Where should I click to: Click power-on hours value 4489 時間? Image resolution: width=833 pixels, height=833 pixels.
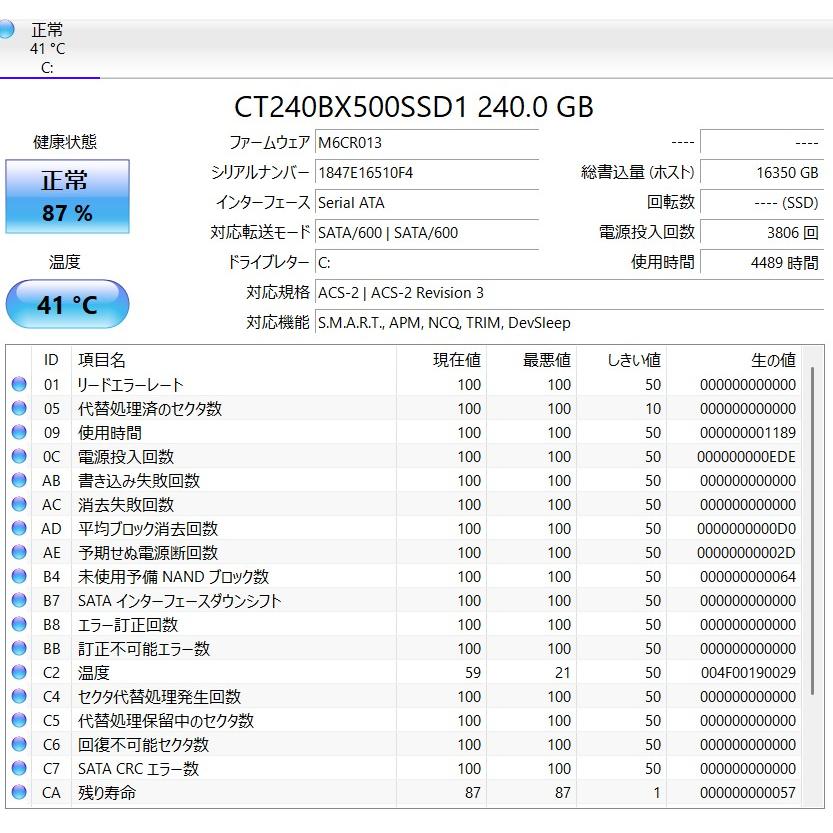point(762,263)
